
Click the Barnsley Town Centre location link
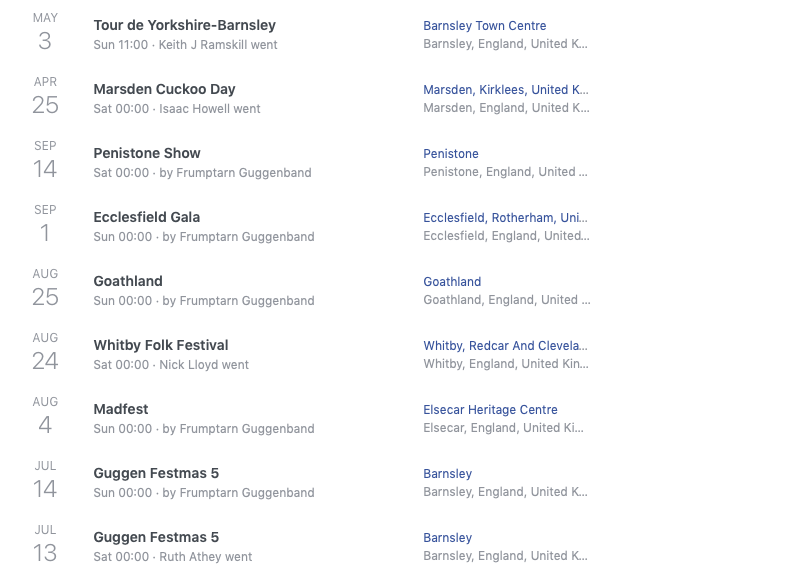coord(485,26)
